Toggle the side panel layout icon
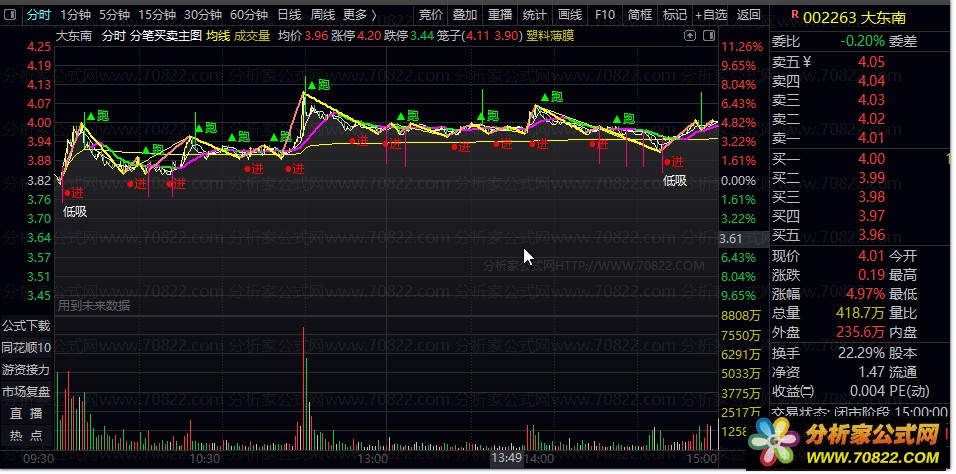The width and height of the screenshot is (956, 474). (708, 36)
